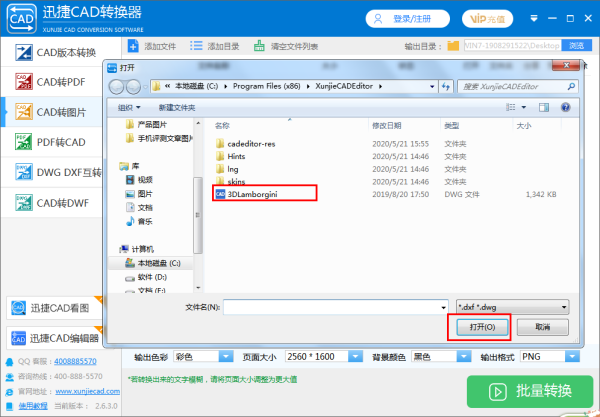Open the 输出格式 PNG dropdown
Viewport: 600px width, 417px height.
(x=572, y=357)
